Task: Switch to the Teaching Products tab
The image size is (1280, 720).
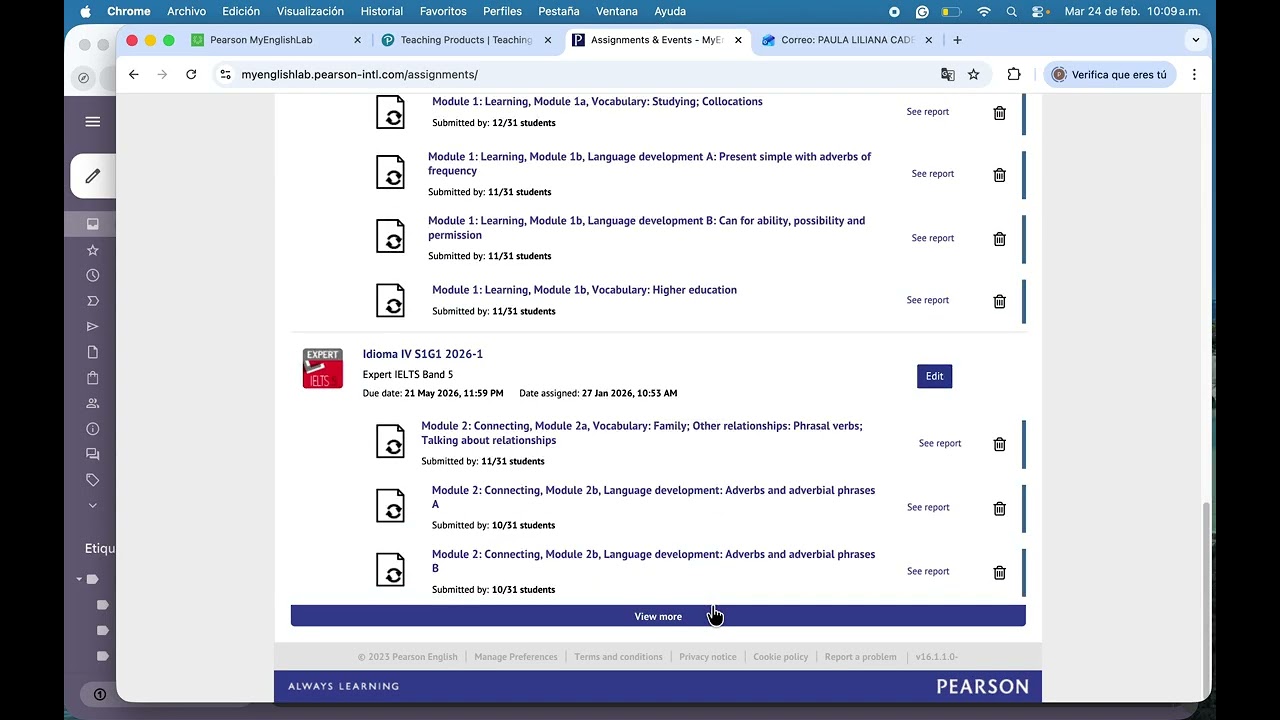Action: [466, 40]
